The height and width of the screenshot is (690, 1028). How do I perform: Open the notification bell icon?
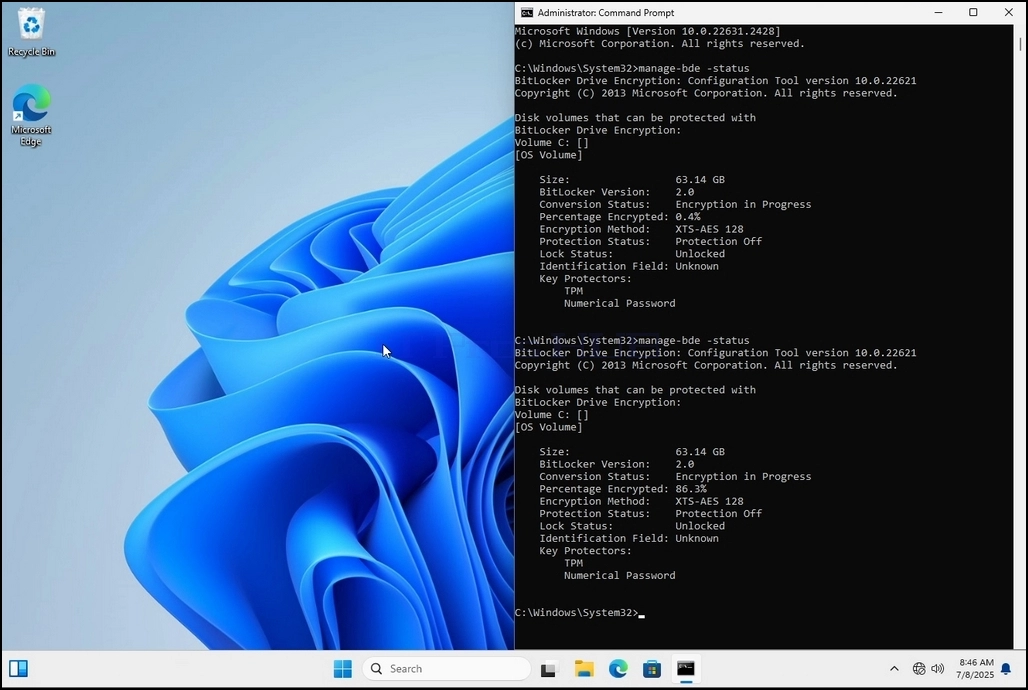(x=1006, y=668)
